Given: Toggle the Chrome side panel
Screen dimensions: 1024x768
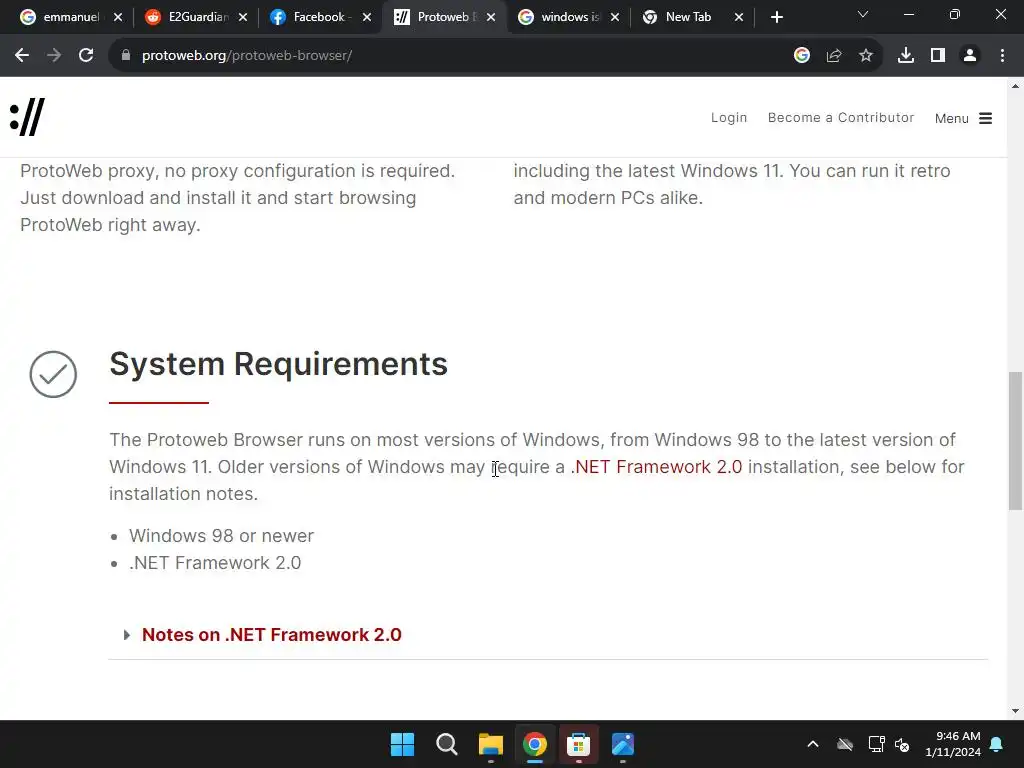Looking at the screenshot, I should click(938, 56).
